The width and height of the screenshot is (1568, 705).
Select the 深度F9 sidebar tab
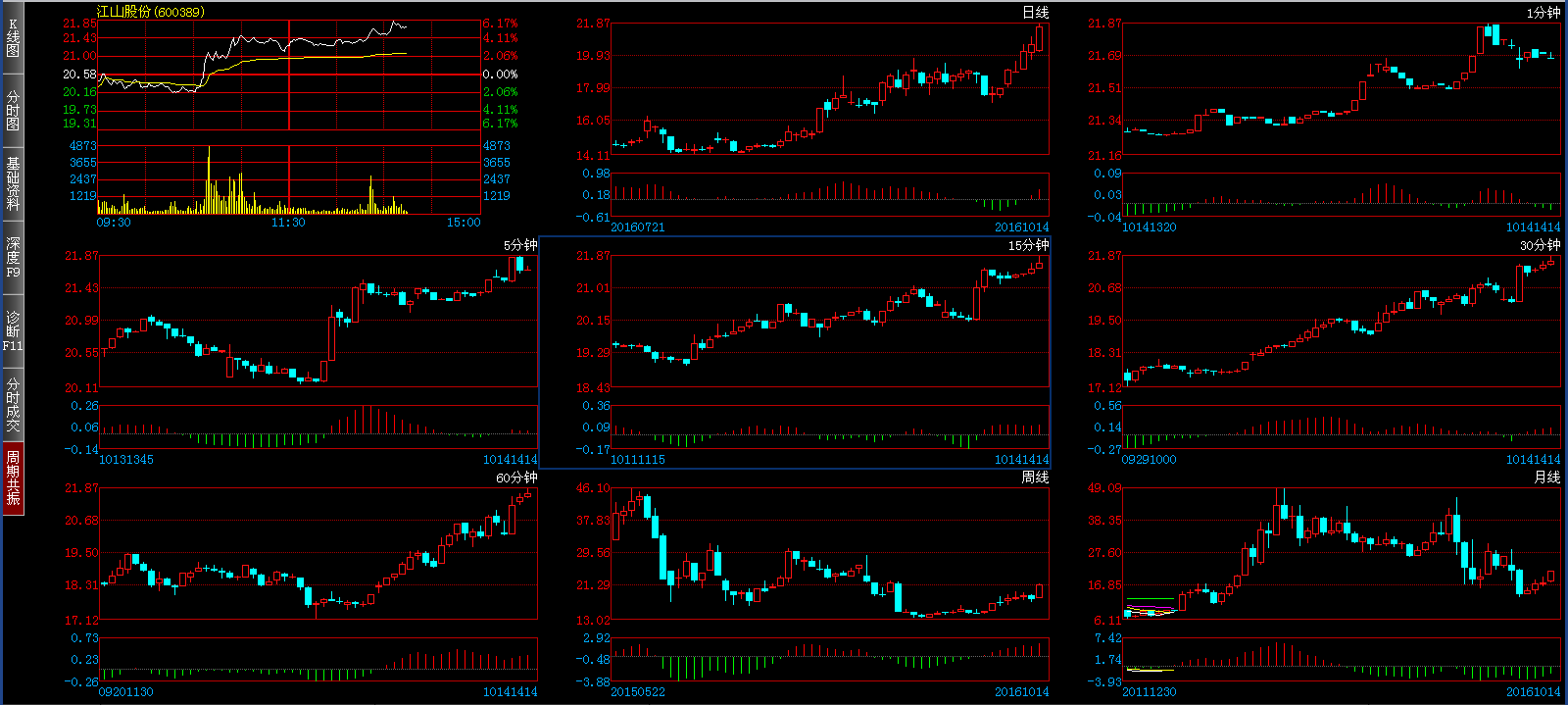pos(13,257)
